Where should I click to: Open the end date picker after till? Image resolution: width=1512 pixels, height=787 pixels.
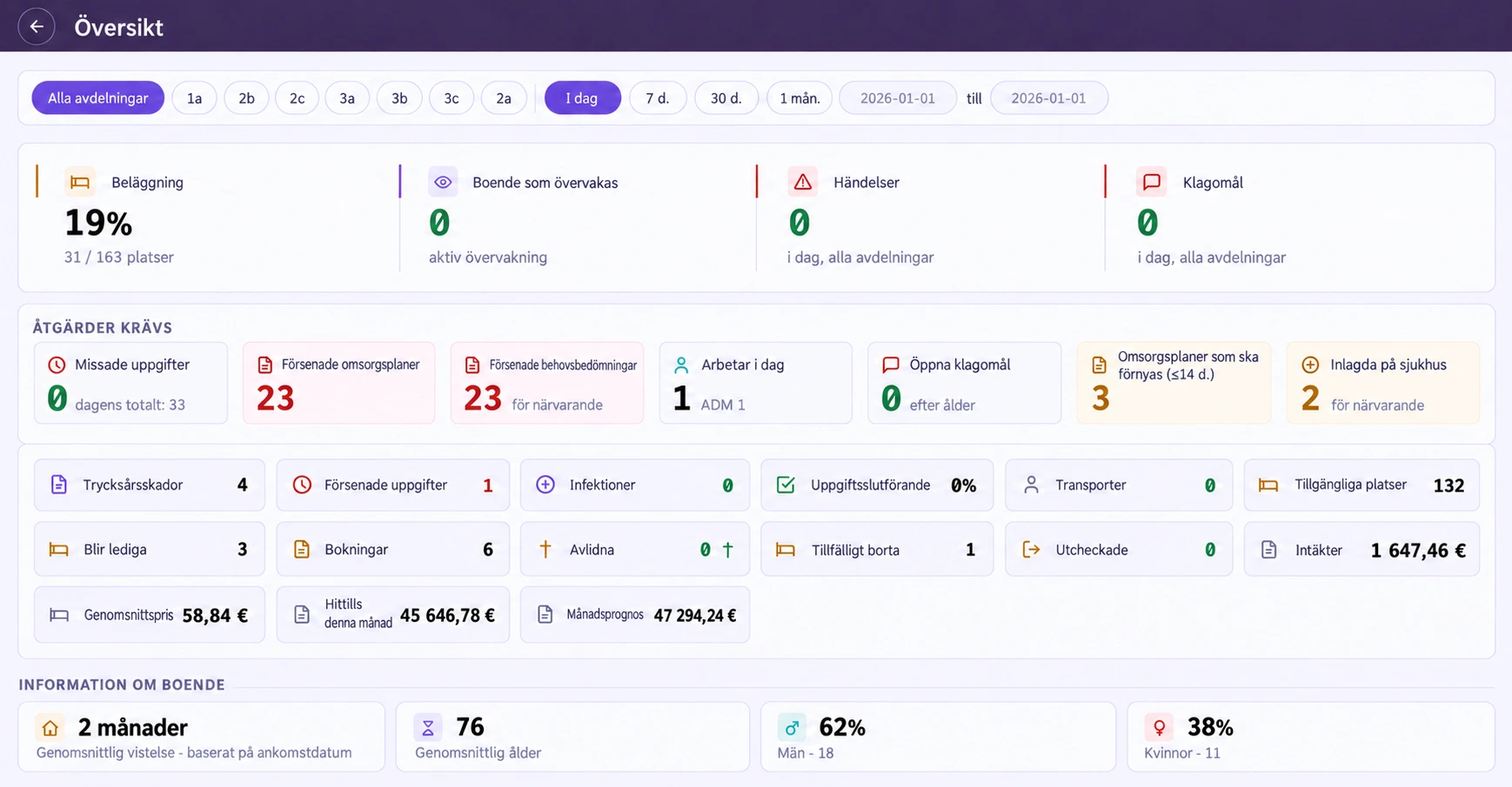point(1048,98)
